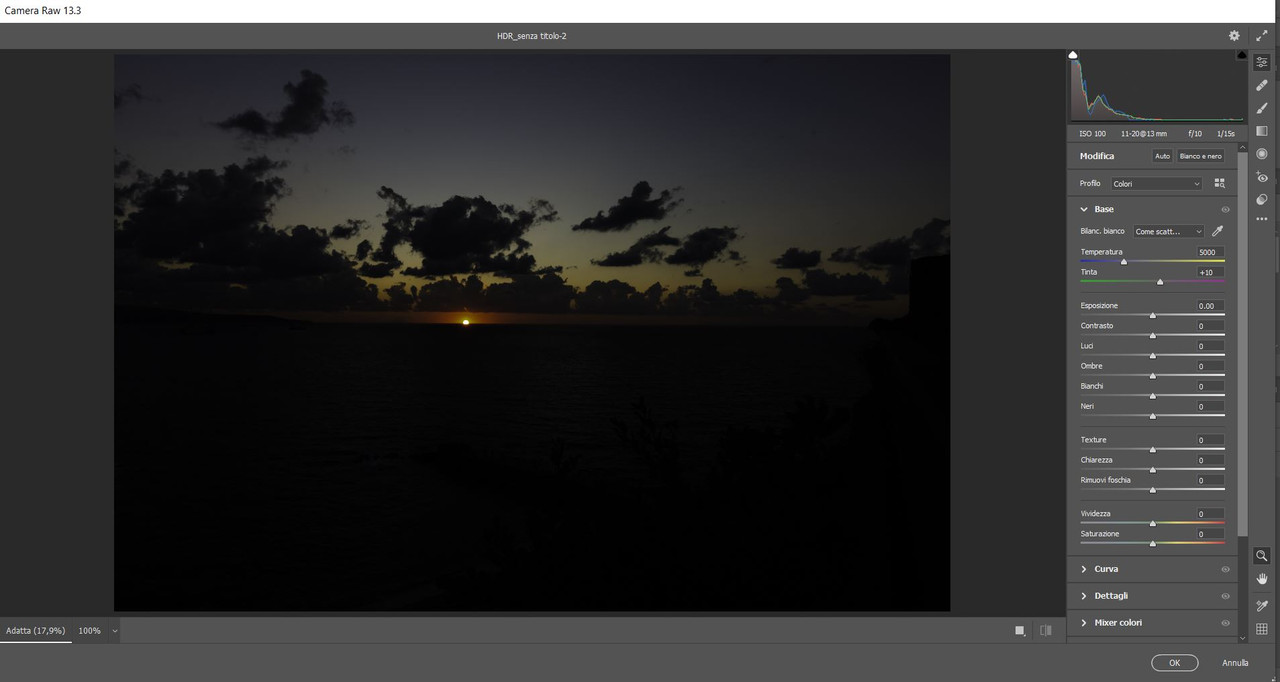Select the Radial Filter tool

[1262, 154]
